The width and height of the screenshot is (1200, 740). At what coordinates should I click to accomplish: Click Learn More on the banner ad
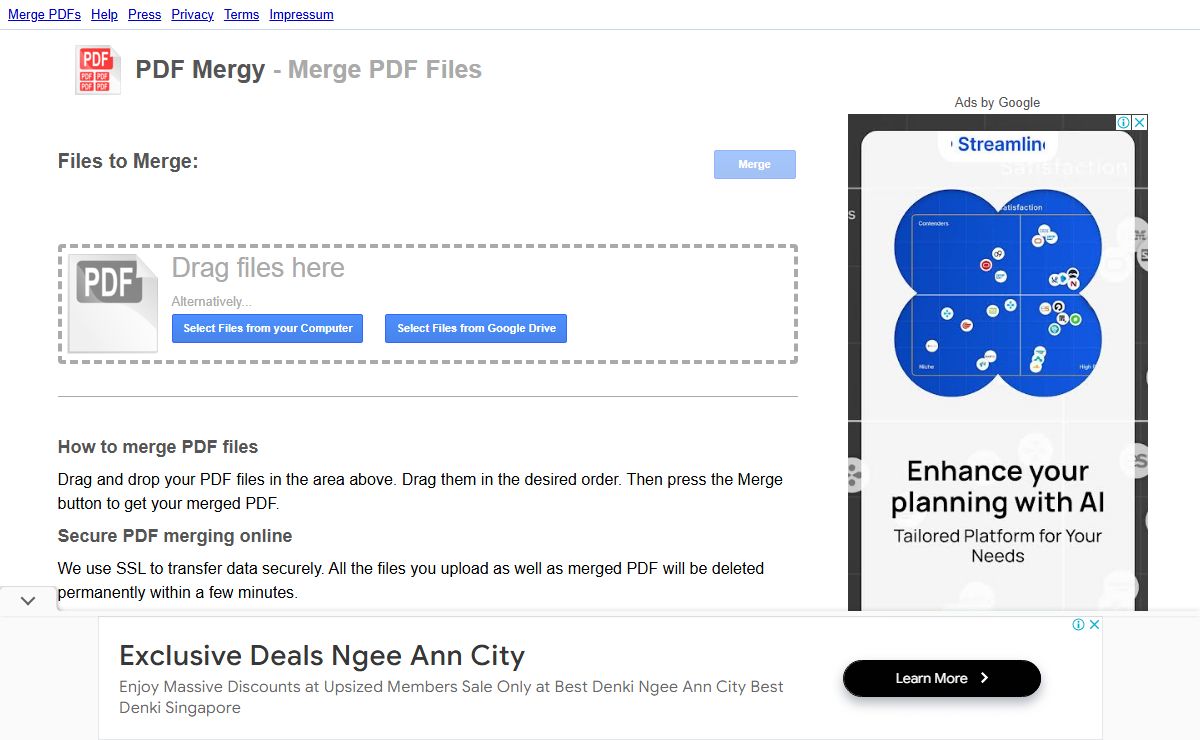(x=942, y=678)
